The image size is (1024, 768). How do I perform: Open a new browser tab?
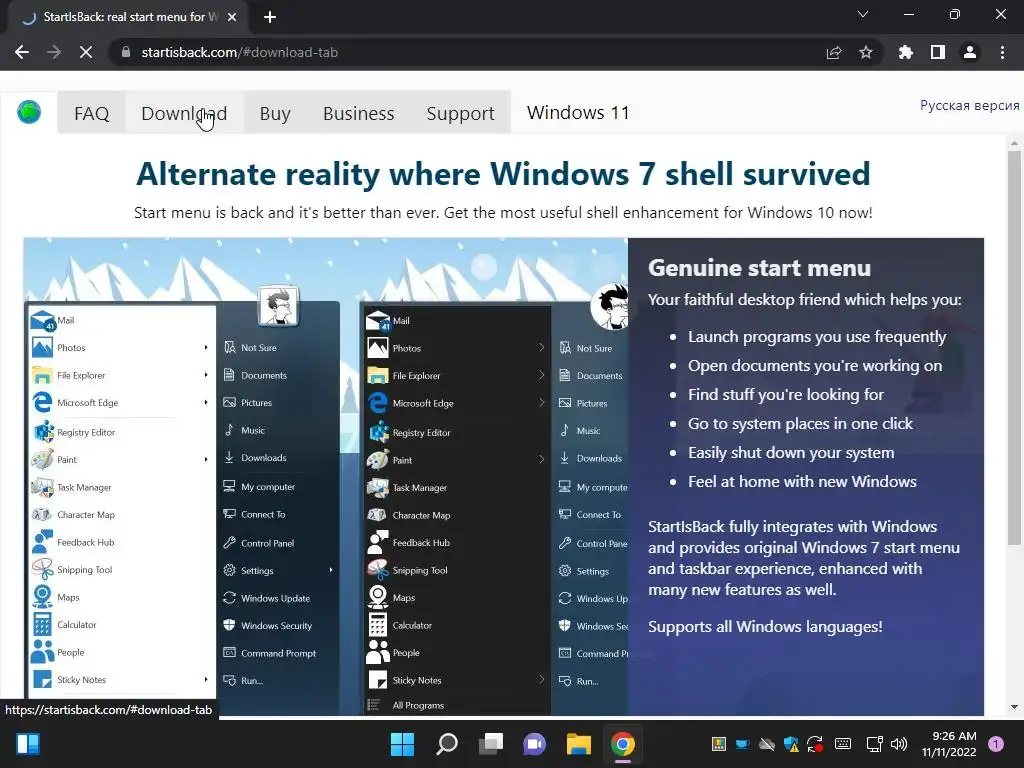(270, 17)
